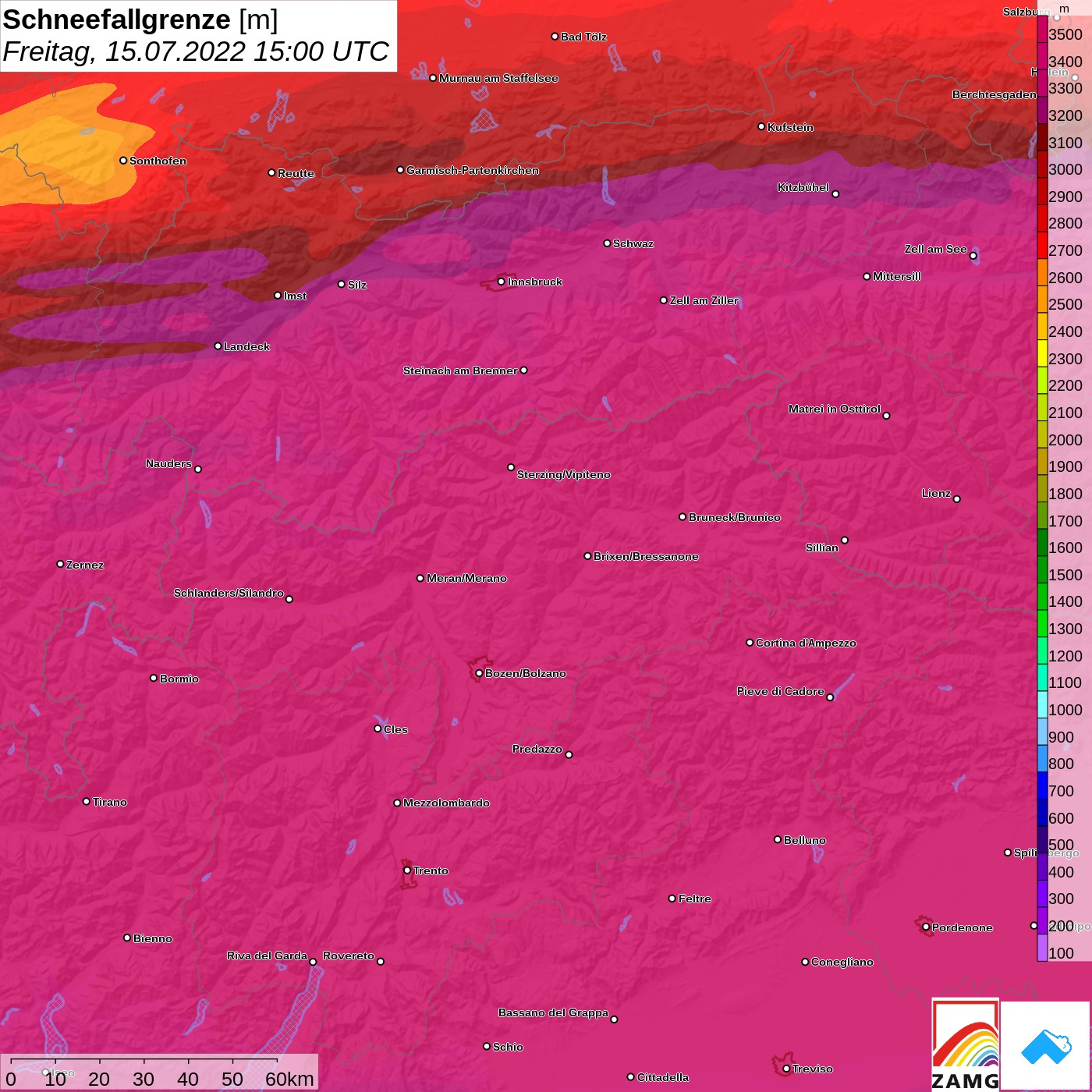Image resolution: width=1092 pixels, height=1092 pixels.
Task: Click the Kufstein city marker
Action: point(761,126)
